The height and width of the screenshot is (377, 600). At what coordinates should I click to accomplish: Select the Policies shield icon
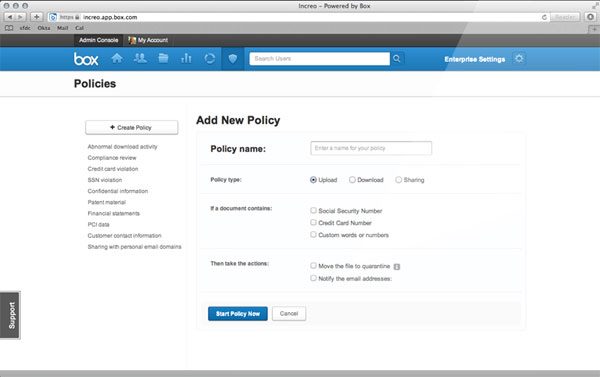tap(233, 59)
